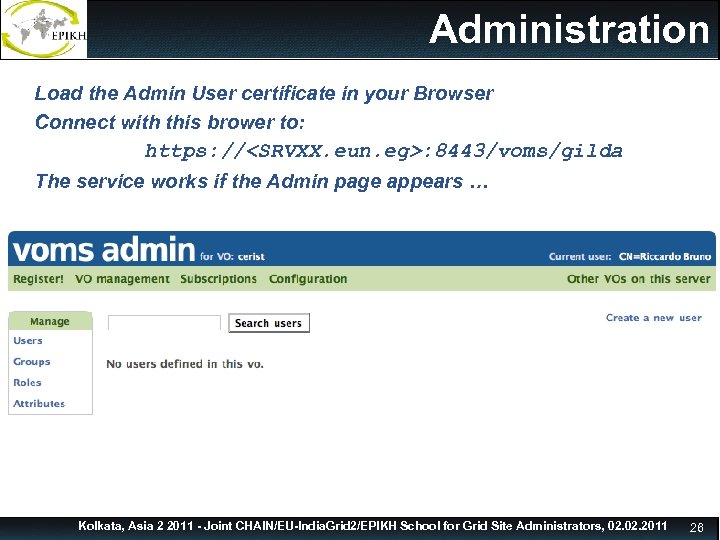
Task: Focus the user search input field
Action: coord(164,323)
